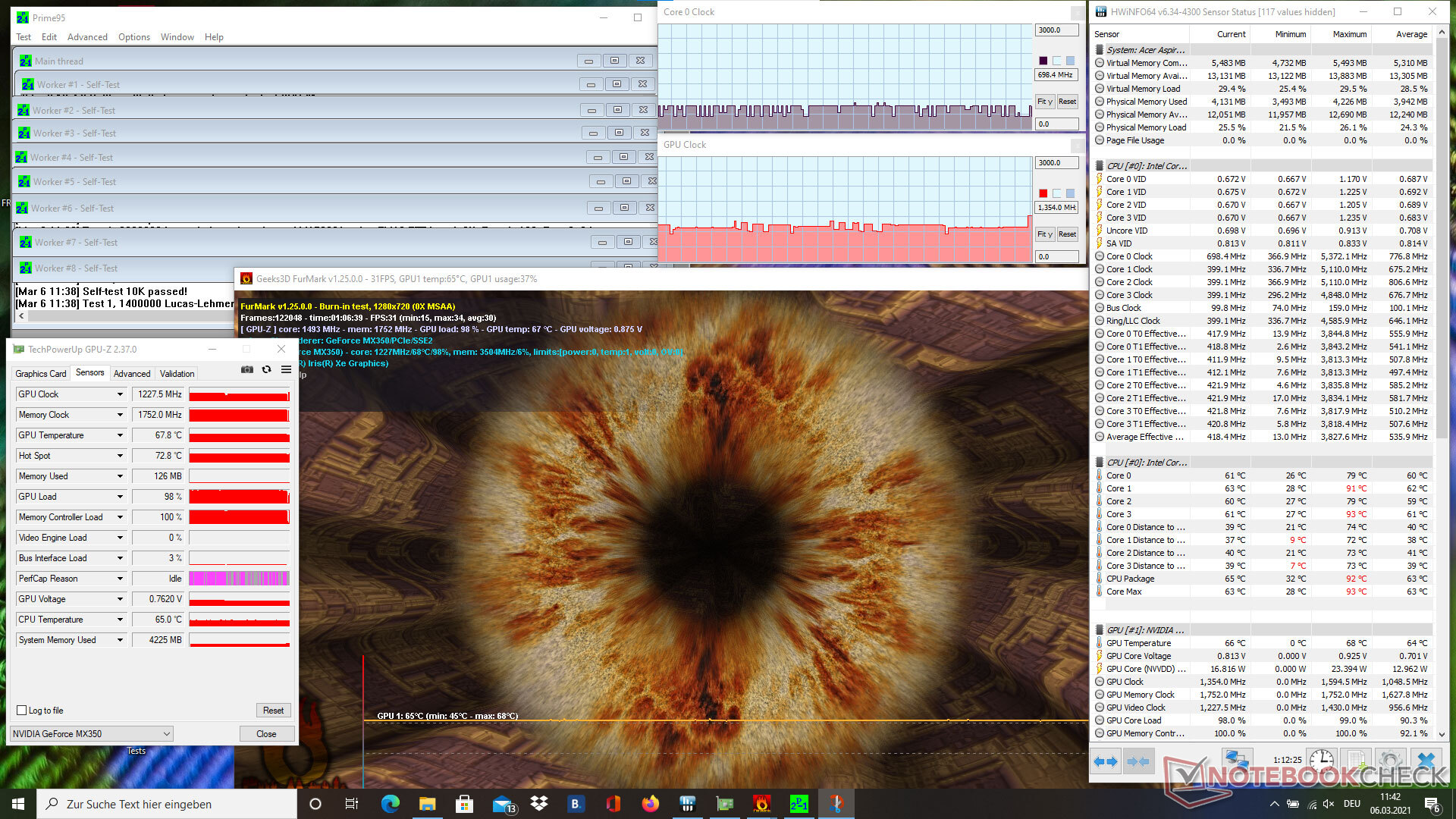Click GPU-Z screenshot camera icon

247,369
